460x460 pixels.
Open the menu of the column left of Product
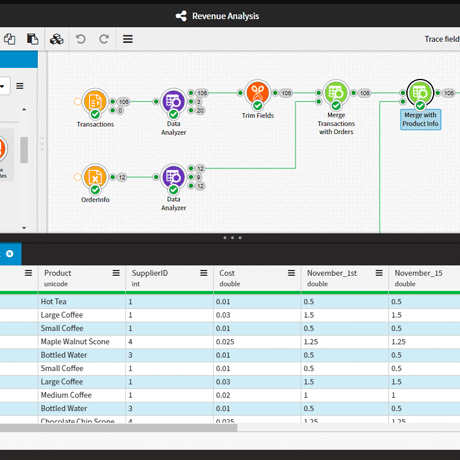pyautogui.click(x=28, y=273)
